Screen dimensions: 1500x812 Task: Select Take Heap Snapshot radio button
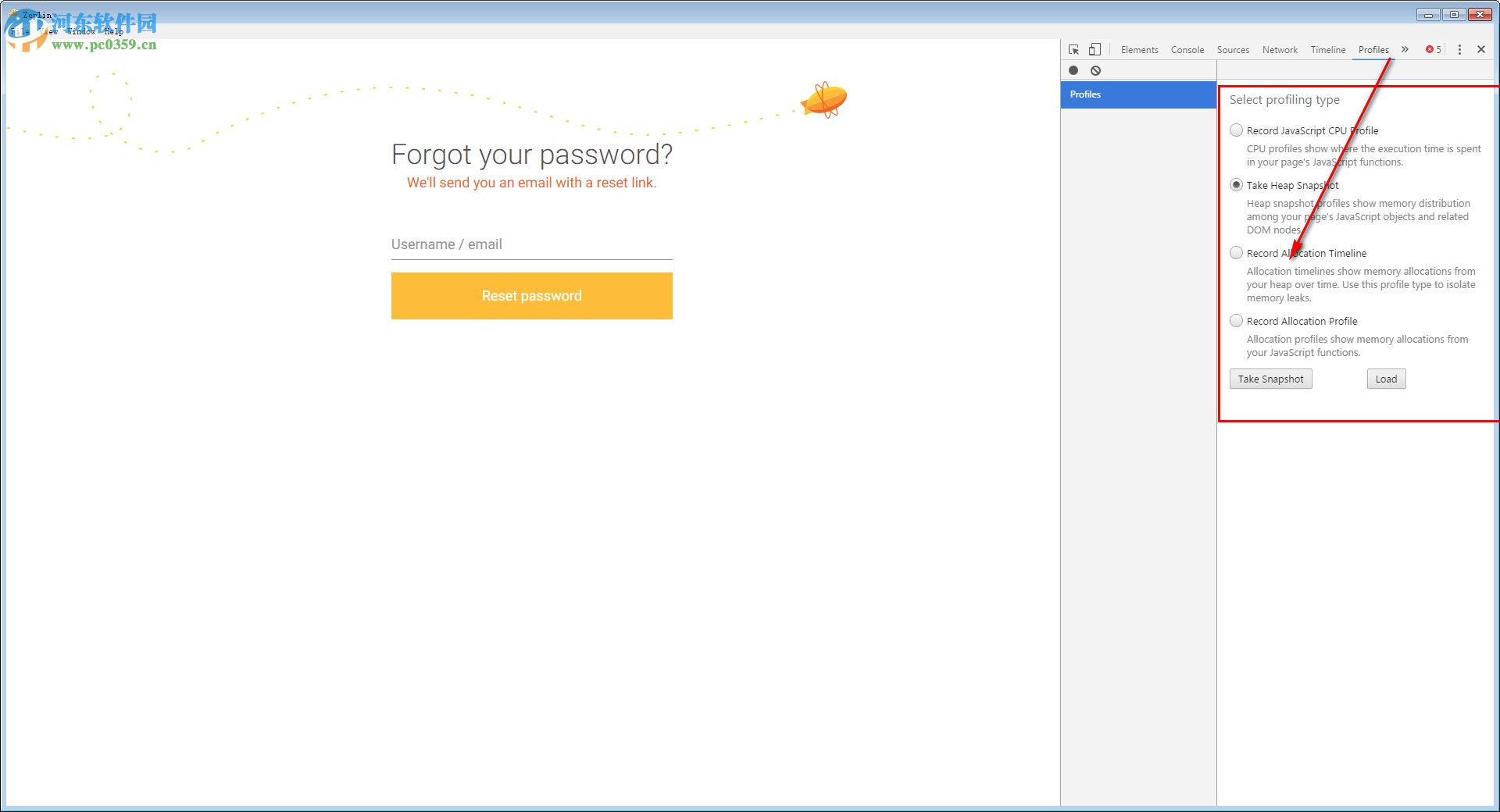pos(1236,185)
